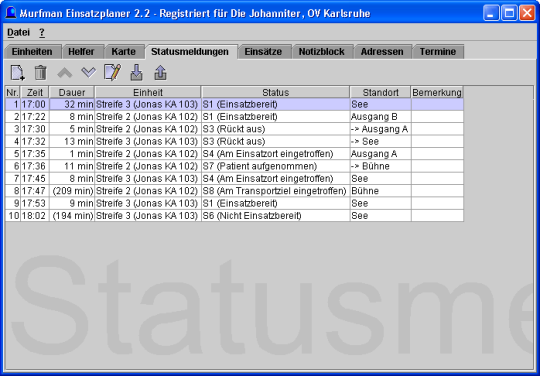Click the Status column header
Screen dimensions: 540x376
tap(276, 92)
